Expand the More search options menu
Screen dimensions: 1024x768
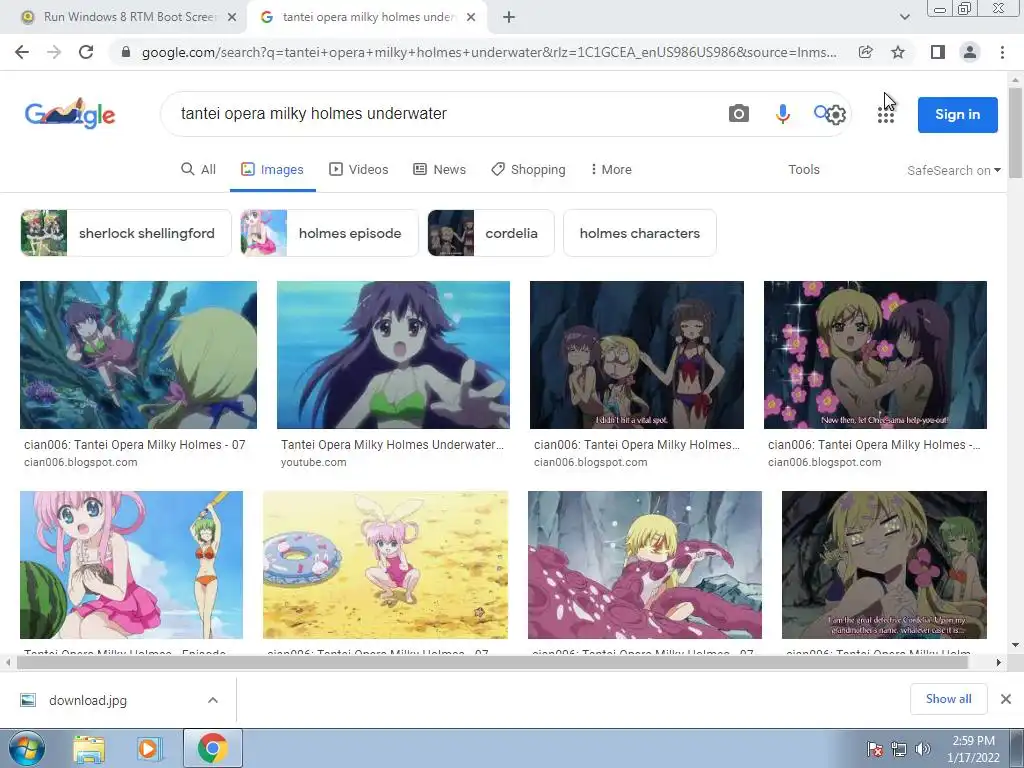611,169
